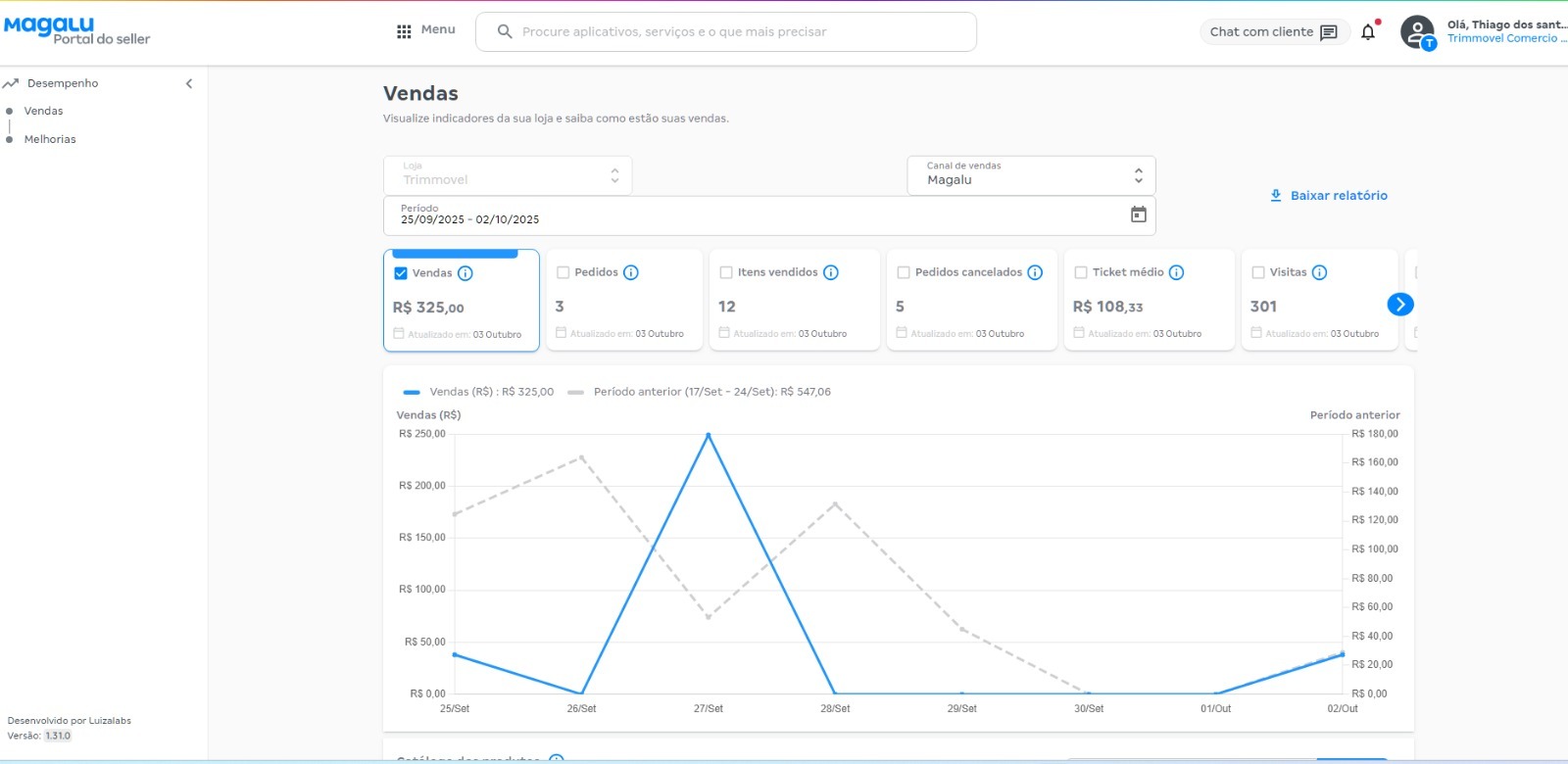Click the Baixar relatório download icon

pos(1276,195)
